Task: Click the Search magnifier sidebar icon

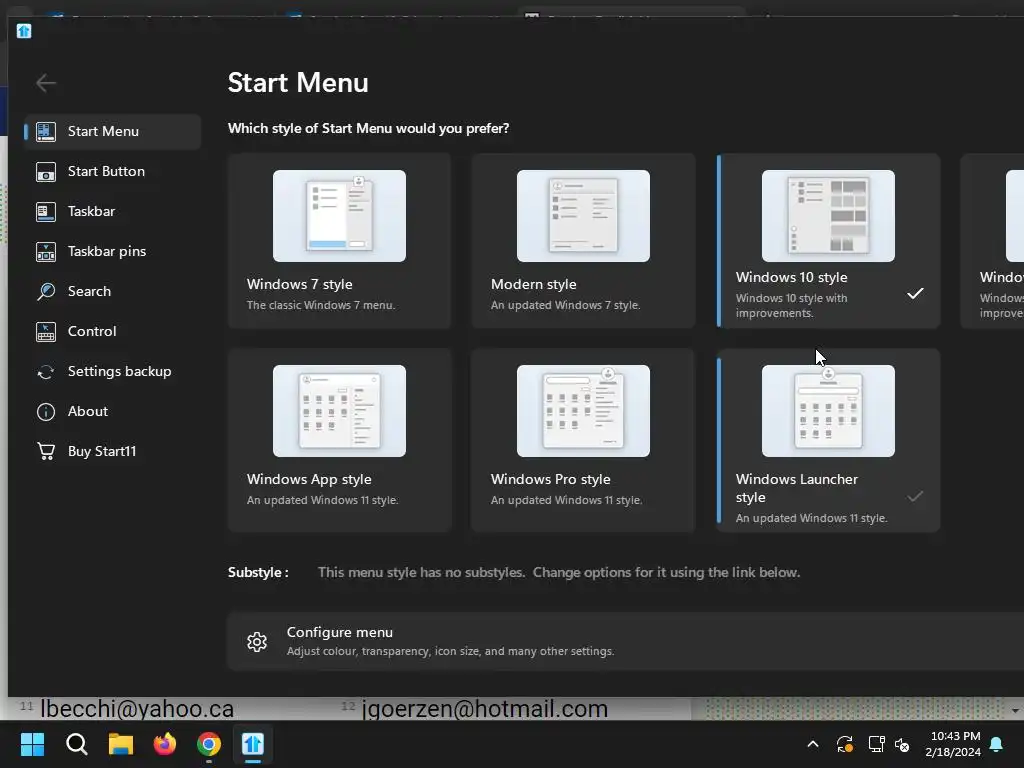Action: 46,291
